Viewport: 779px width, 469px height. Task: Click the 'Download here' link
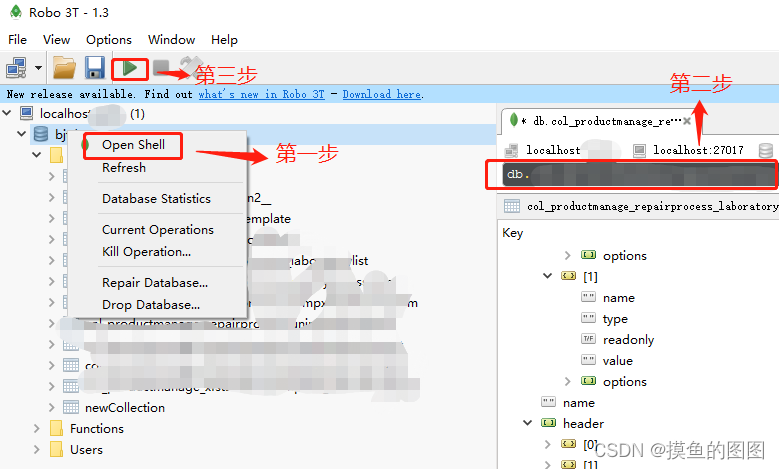[x=382, y=94]
